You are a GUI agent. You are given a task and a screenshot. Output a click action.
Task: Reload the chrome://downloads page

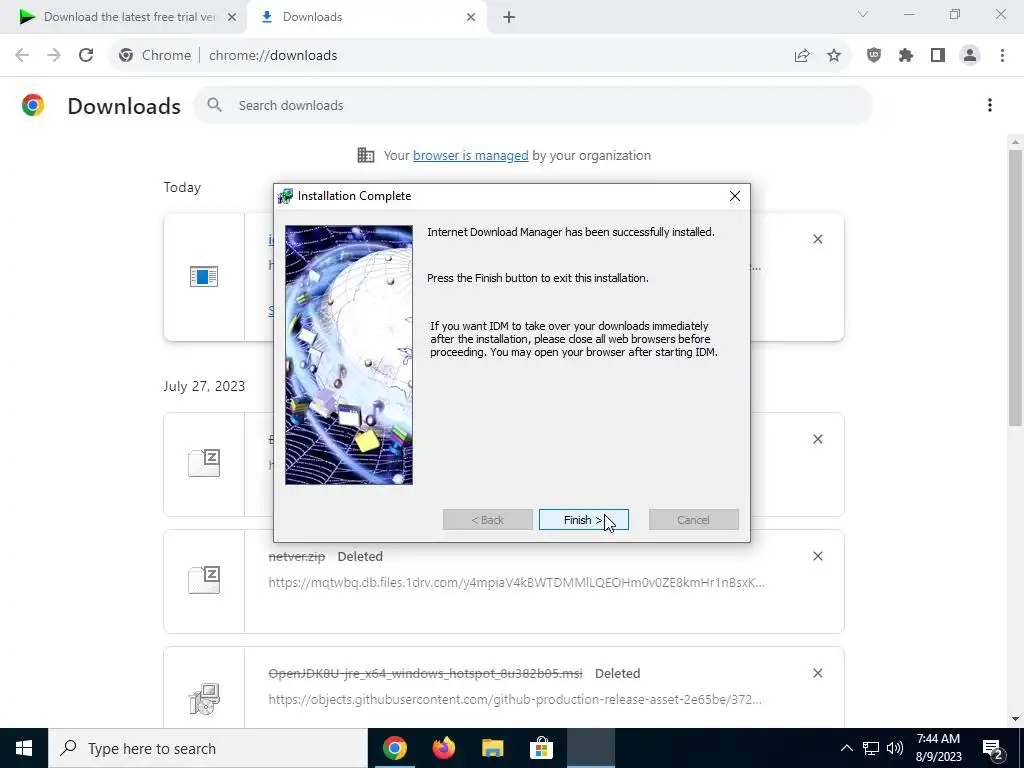coord(86,56)
